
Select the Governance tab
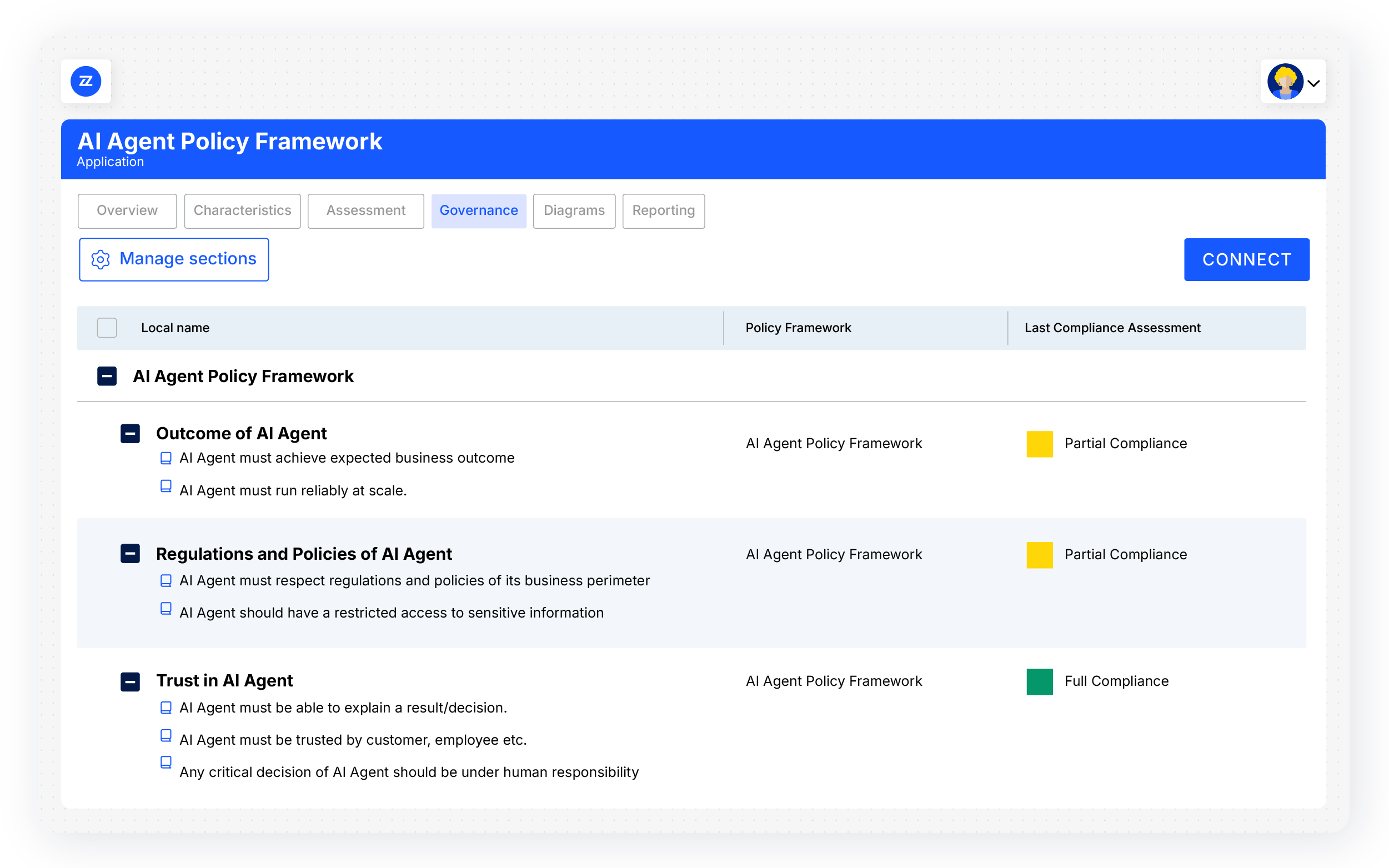[479, 210]
